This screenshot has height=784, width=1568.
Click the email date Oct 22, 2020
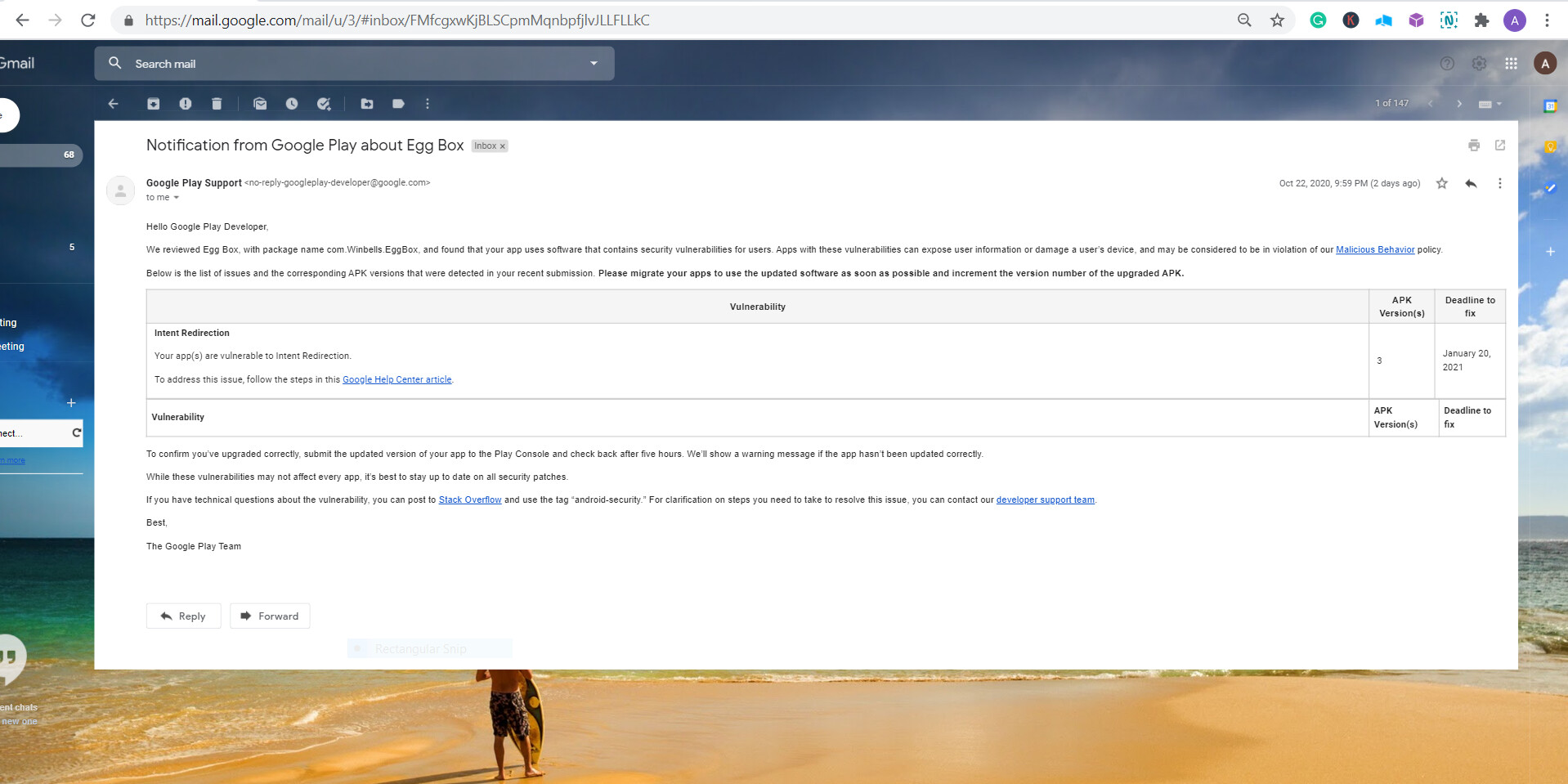pos(1349,184)
